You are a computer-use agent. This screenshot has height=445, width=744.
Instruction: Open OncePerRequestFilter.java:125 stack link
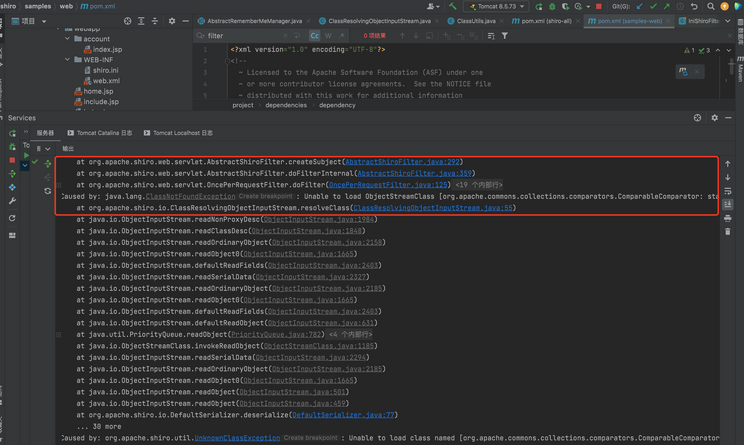tap(388, 185)
